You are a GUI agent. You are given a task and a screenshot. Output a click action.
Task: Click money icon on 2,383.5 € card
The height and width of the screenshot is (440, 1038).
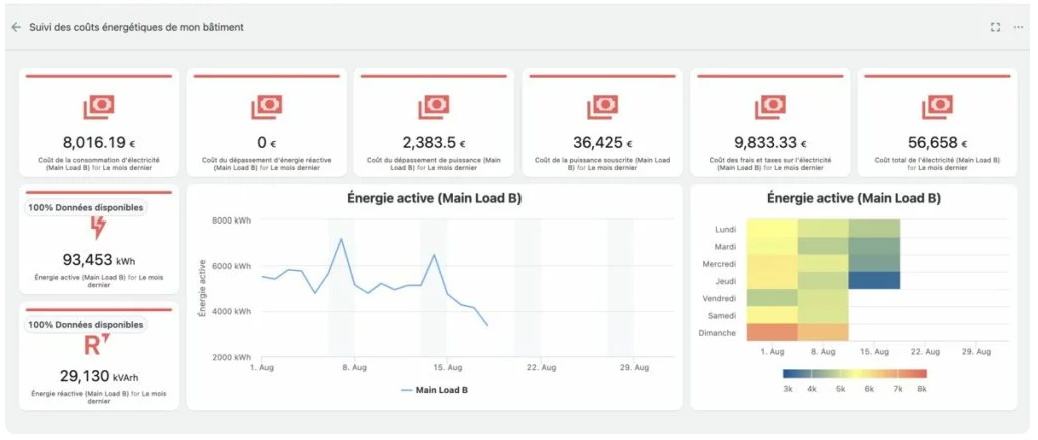click(434, 107)
